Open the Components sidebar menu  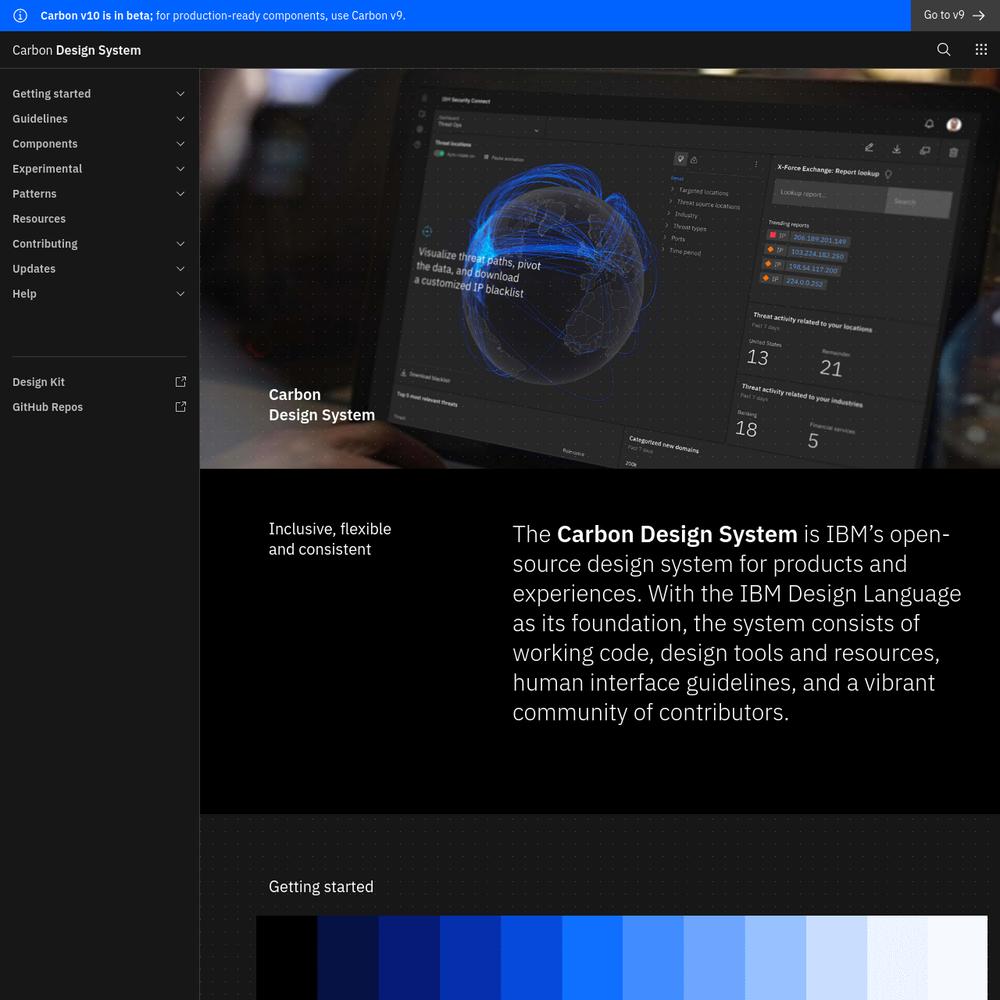pos(99,143)
